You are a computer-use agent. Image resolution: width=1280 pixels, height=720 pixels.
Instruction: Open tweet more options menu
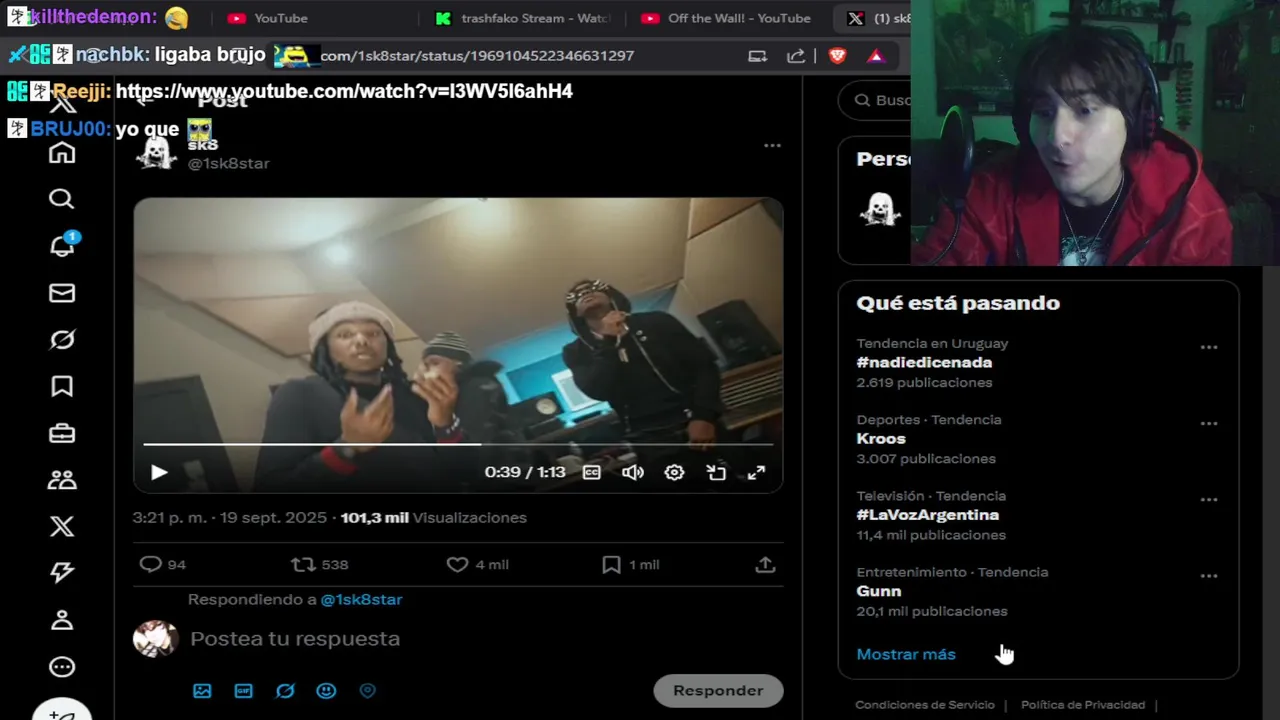(x=772, y=146)
